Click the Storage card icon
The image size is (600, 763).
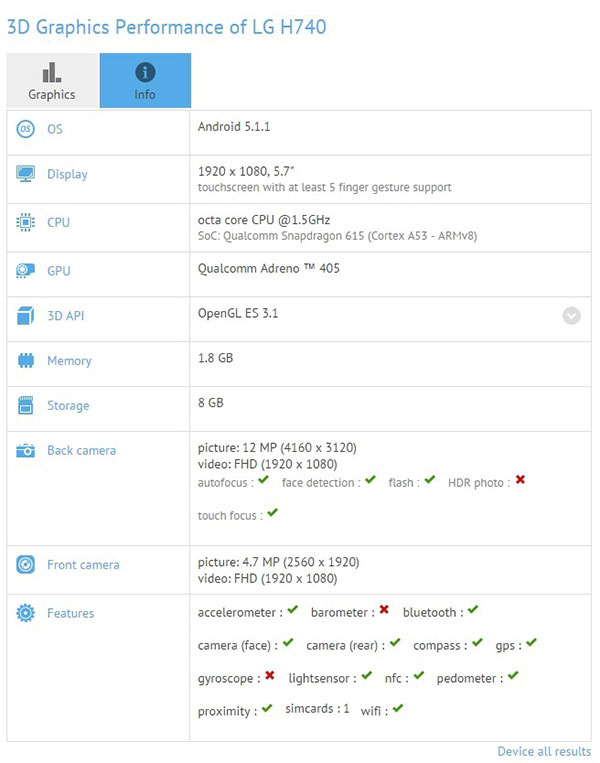point(25,405)
